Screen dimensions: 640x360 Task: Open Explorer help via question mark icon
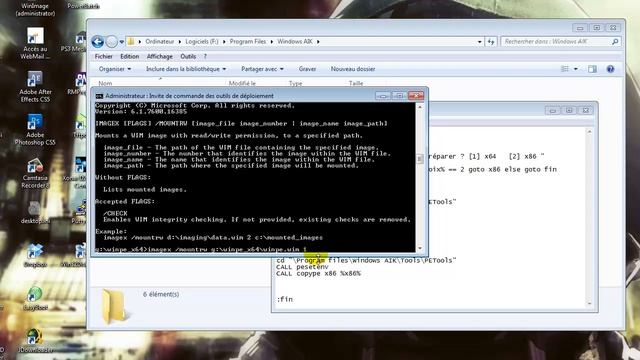pos(610,69)
